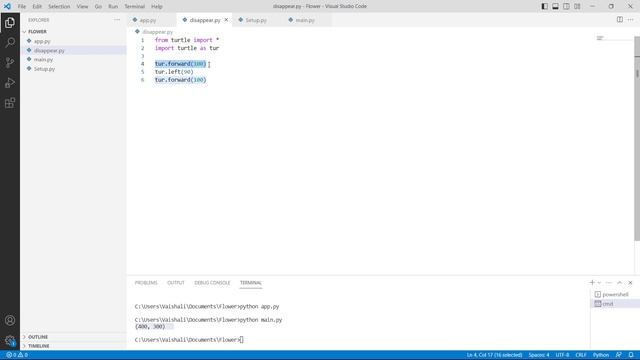Toggle the primary side bar layout icon
This screenshot has width=640, height=360.
pyautogui.click(x=544, y=6)
